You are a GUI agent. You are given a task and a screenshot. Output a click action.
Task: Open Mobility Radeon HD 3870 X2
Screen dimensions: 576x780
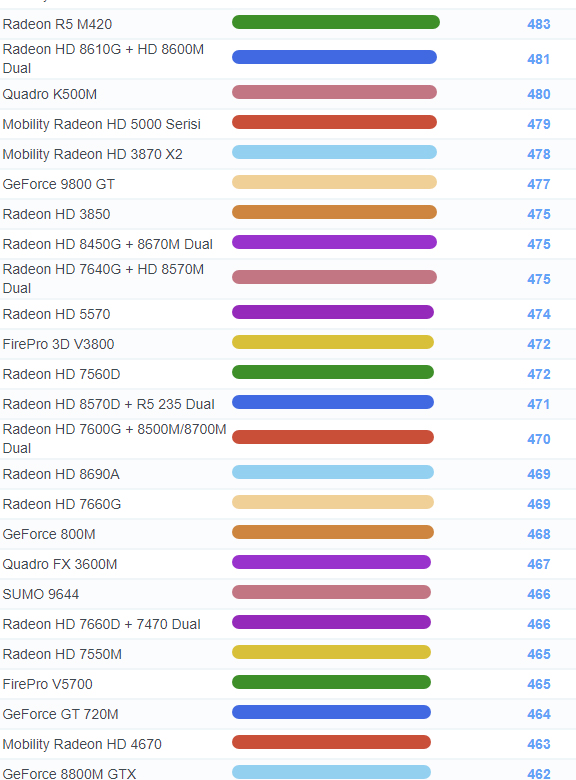(x=93, y=154)
